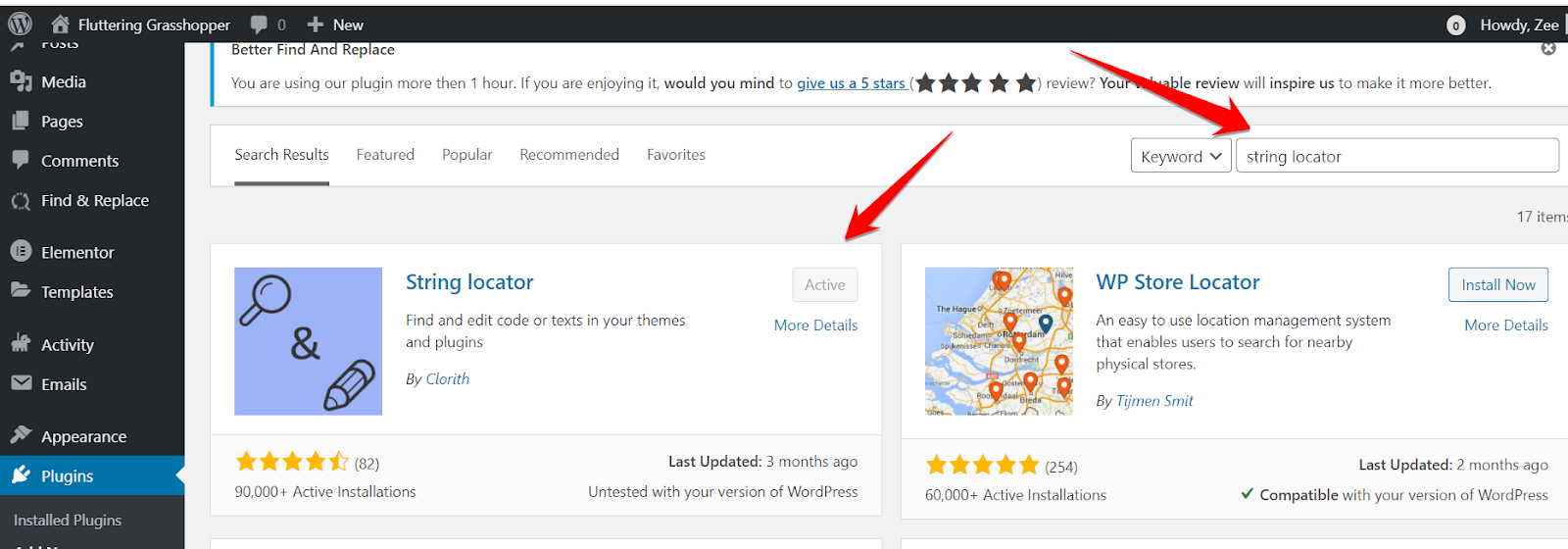This screenshot has height=549, width=1568.
Task: Click the New label in admin bar
Action: click(348, 25)
